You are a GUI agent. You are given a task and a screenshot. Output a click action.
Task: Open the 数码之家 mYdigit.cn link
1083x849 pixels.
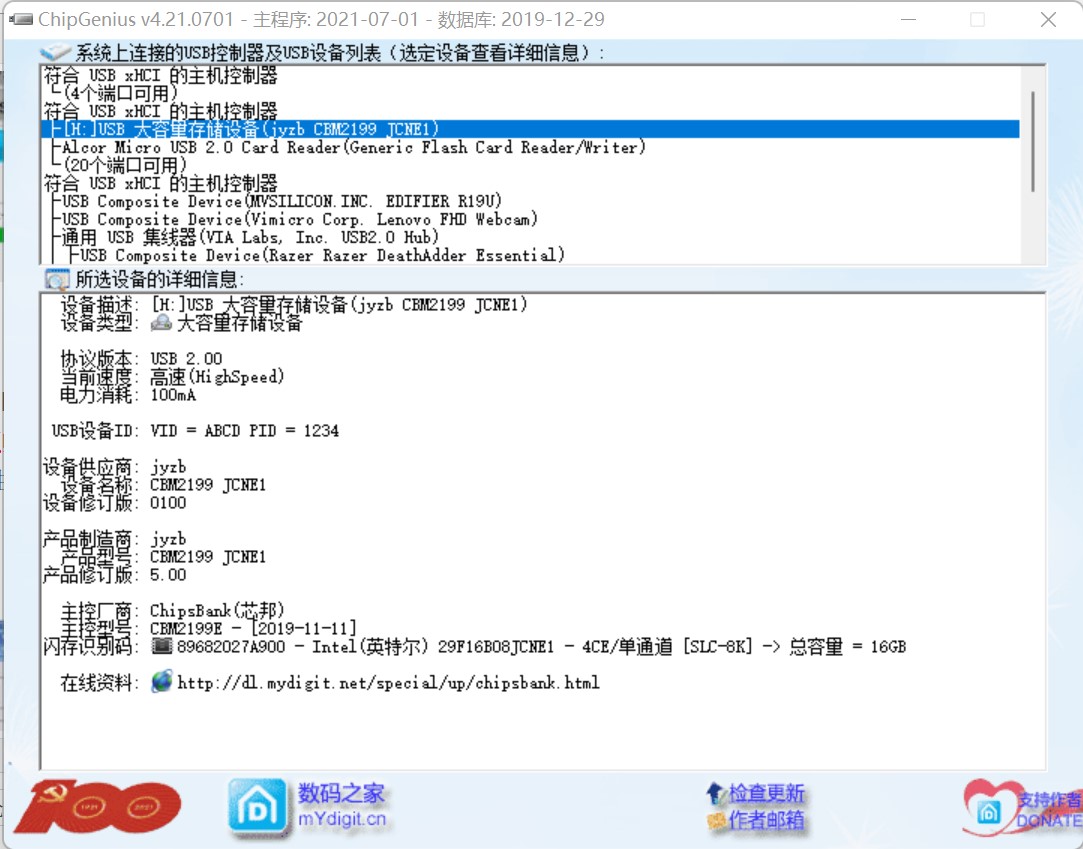341,806
